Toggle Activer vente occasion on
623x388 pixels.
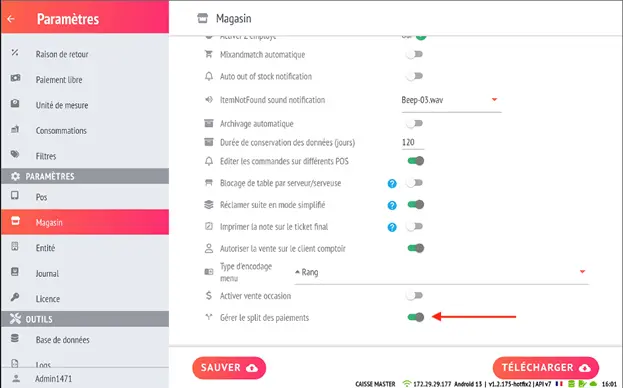click(414, 295)
